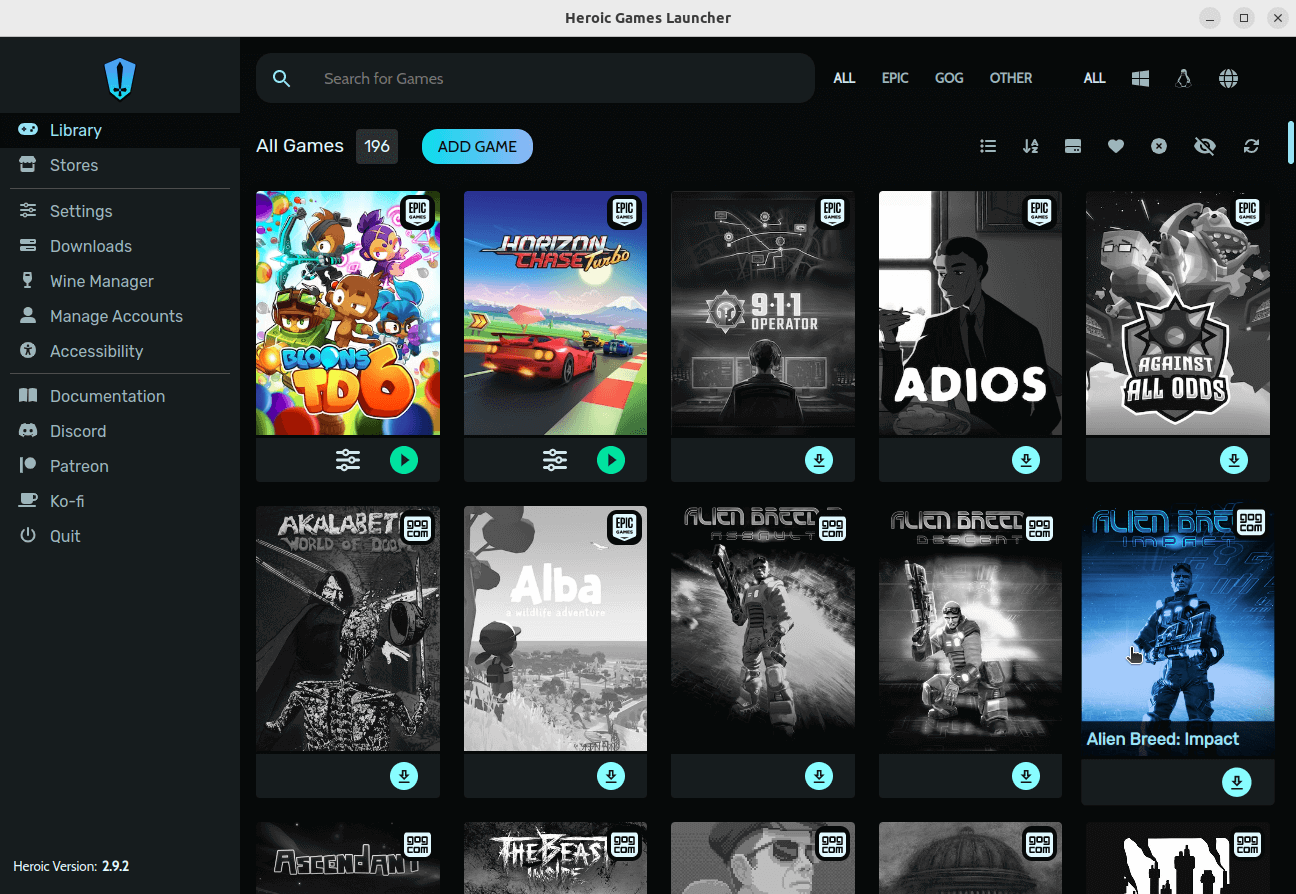Download Against All Odds

[1234, 460]
